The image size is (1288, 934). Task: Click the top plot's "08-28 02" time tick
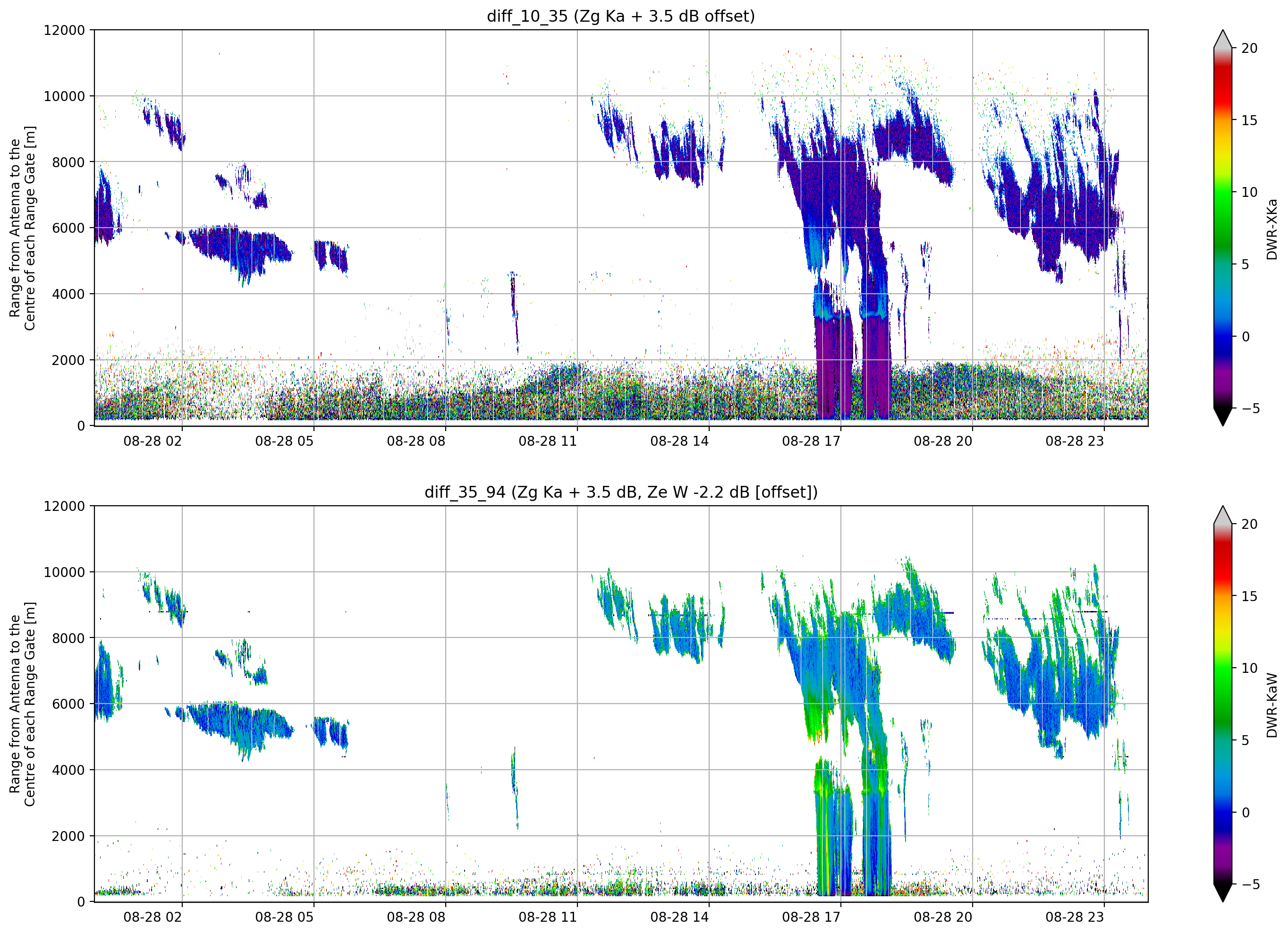tap(153, 441)
